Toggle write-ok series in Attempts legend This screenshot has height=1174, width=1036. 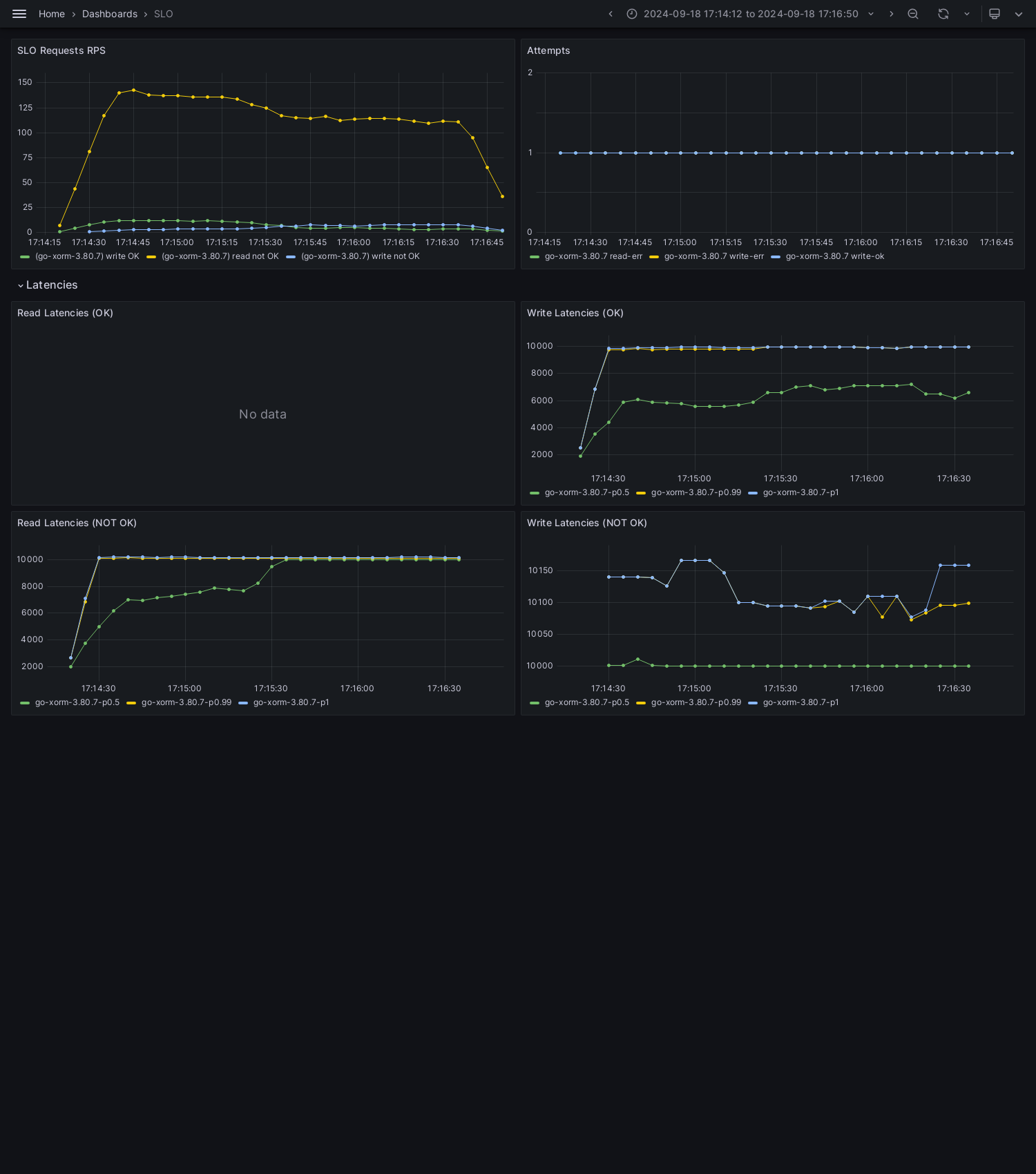[835, 256]
